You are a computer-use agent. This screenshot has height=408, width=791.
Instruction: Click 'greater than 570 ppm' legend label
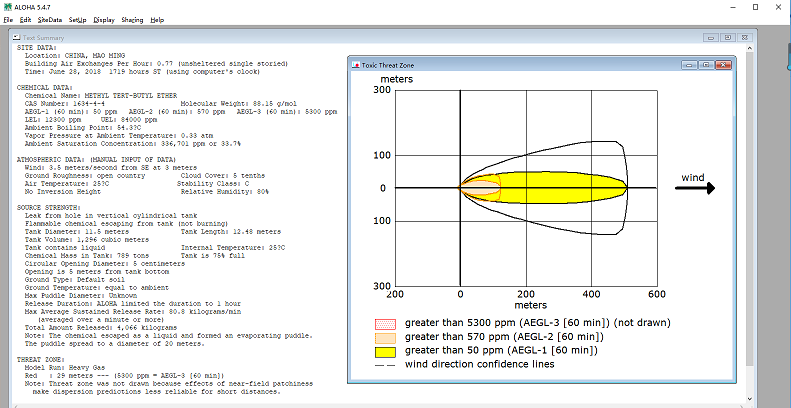click(x=504, y=337)
